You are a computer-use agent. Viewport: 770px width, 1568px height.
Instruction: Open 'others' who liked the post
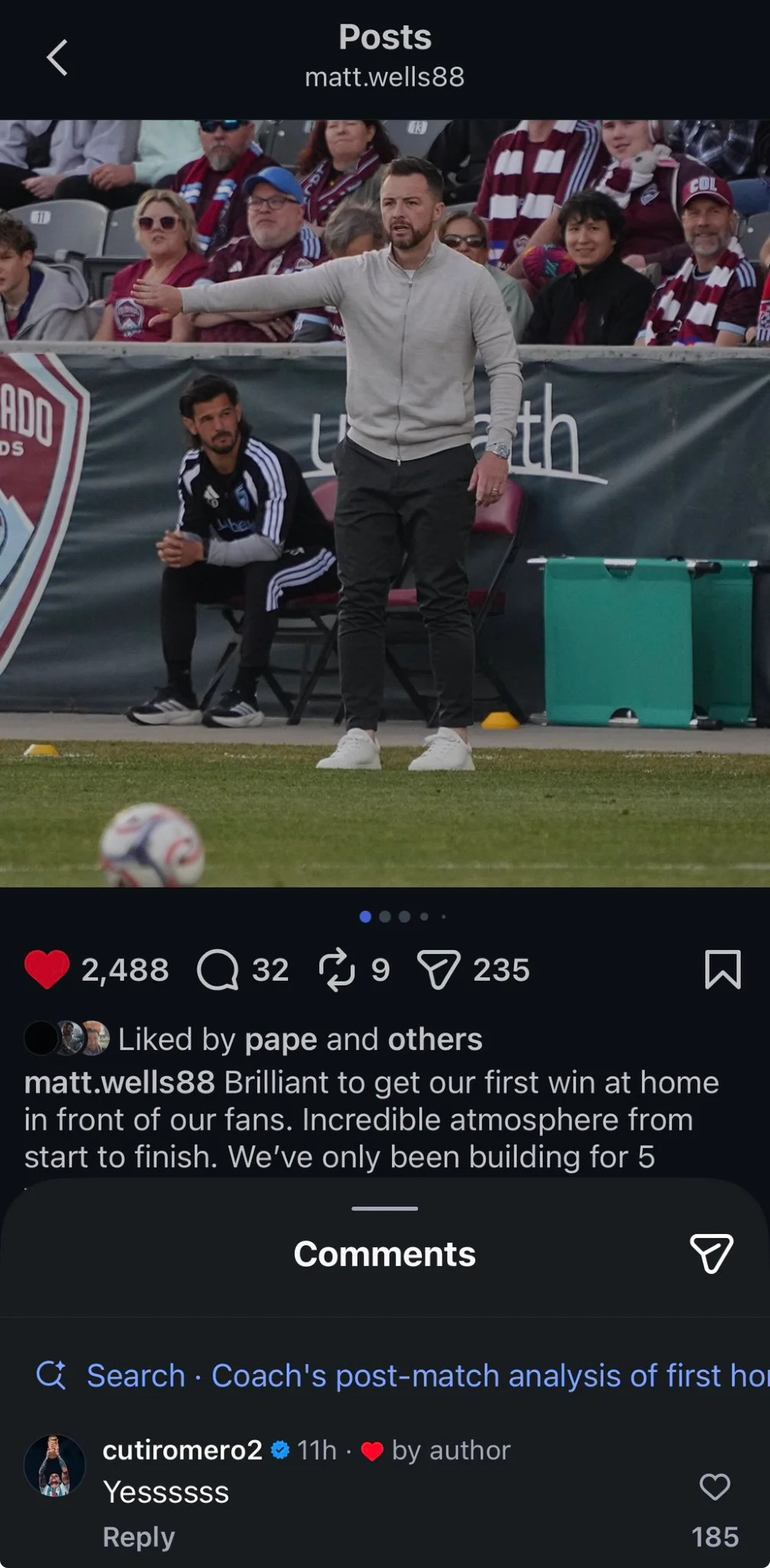tap(435, 1039)
